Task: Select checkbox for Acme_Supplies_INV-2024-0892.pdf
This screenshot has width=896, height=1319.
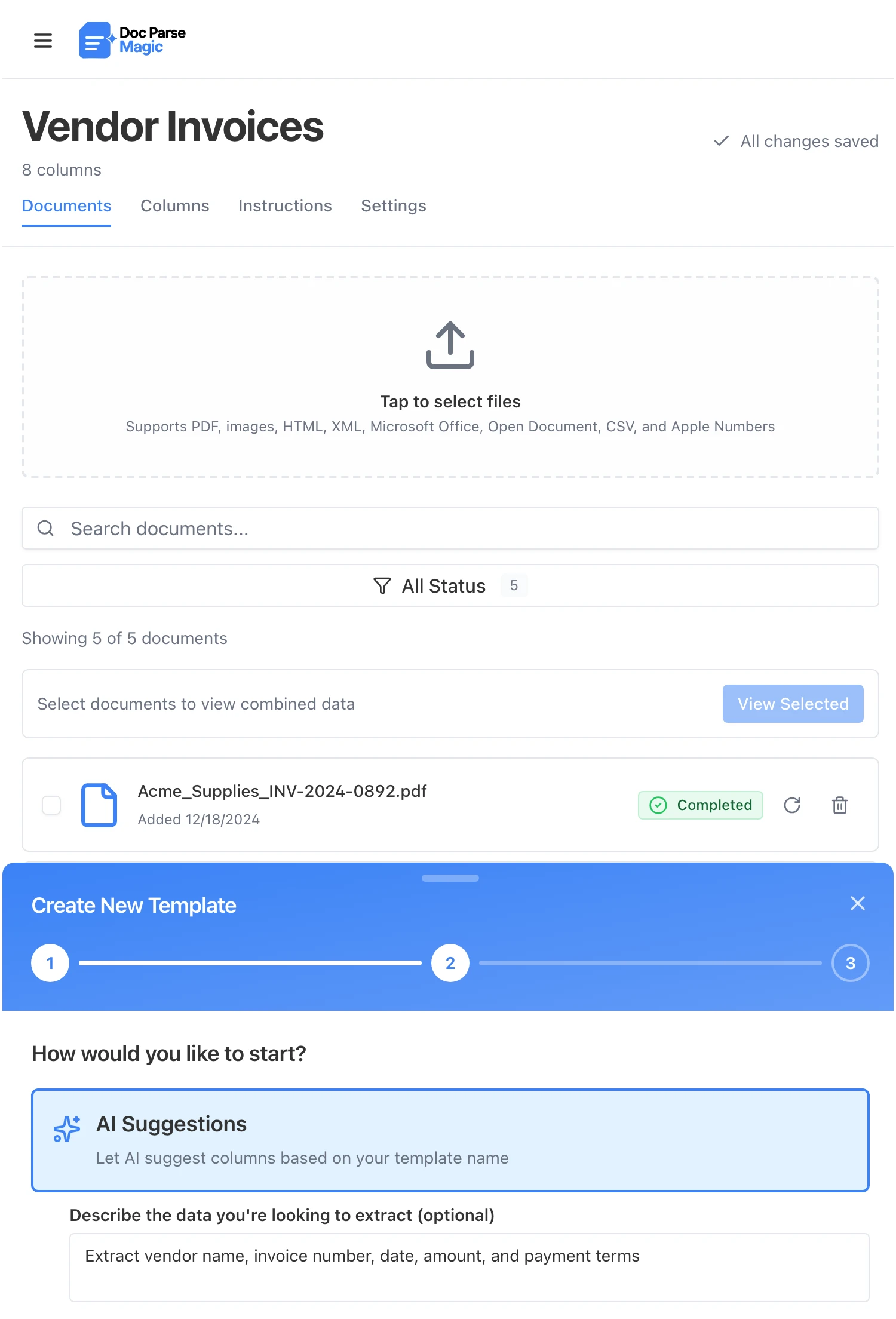Action: point(51,805)
